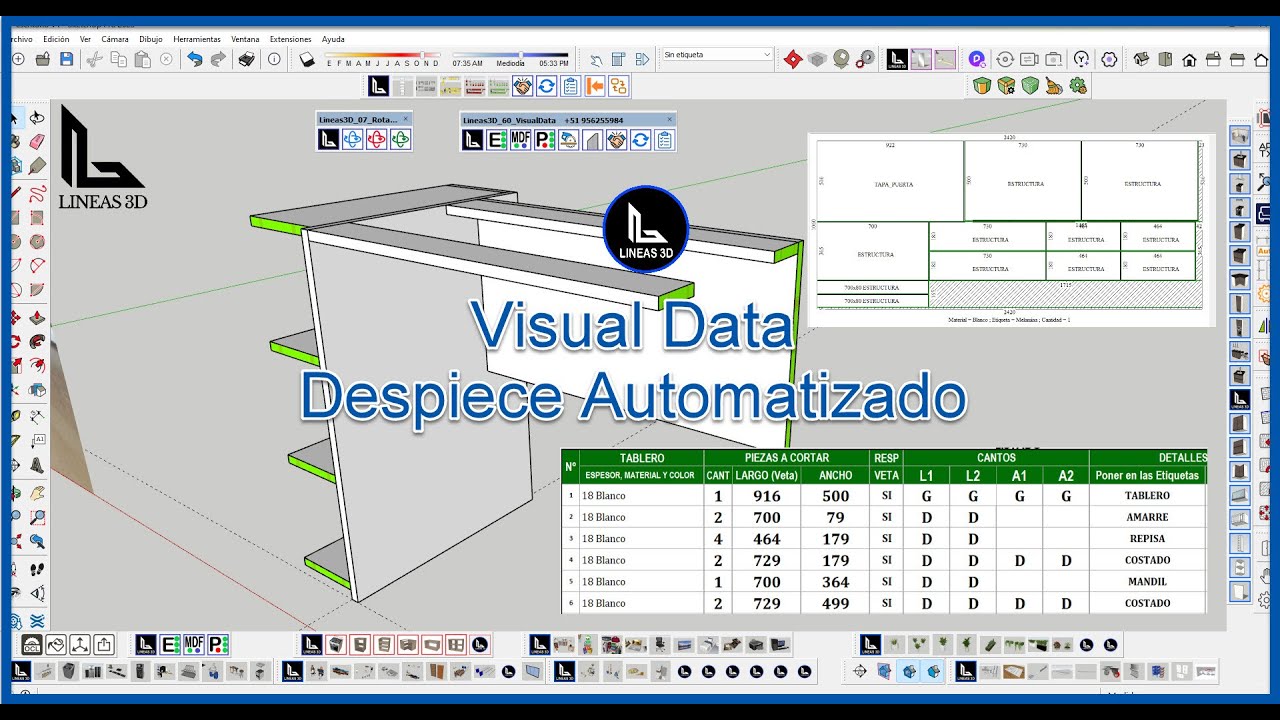Toggle the shadows display icon
This screenshot has height=720, width=1280.
pyautogui.click(x=307, y=59)
